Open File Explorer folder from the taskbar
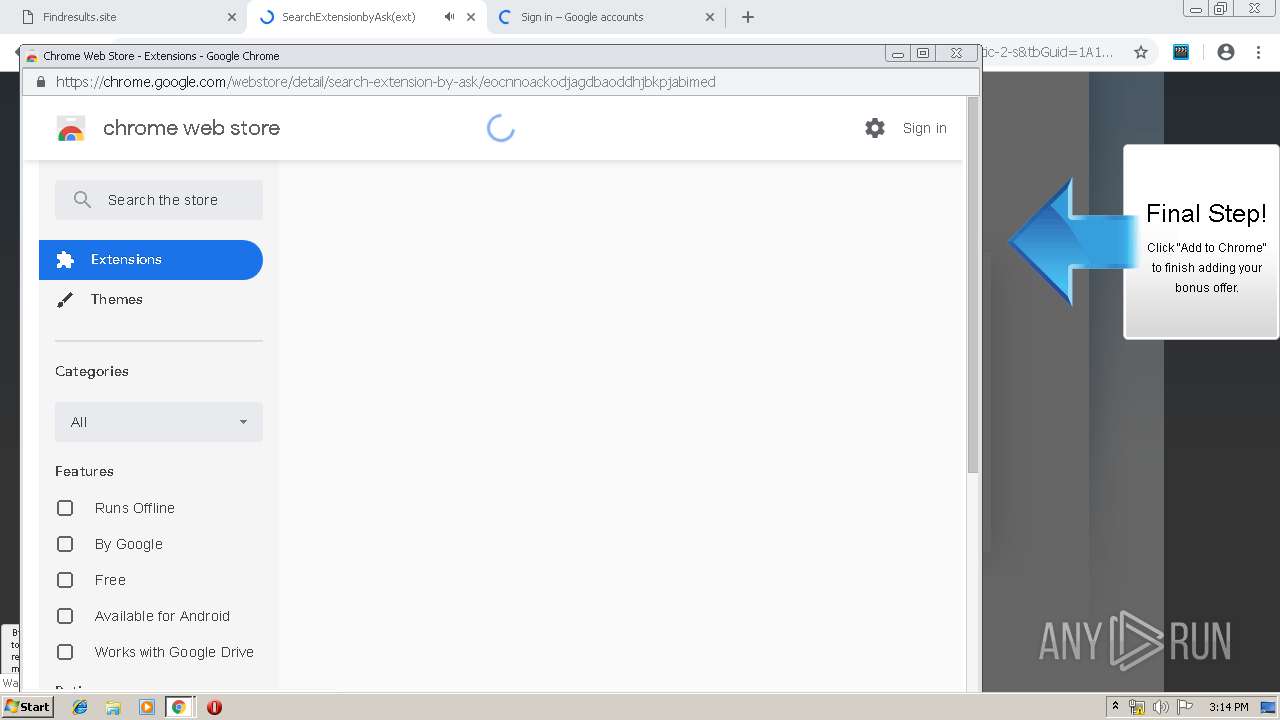1280x720 pixels. (x=113, y=707)
